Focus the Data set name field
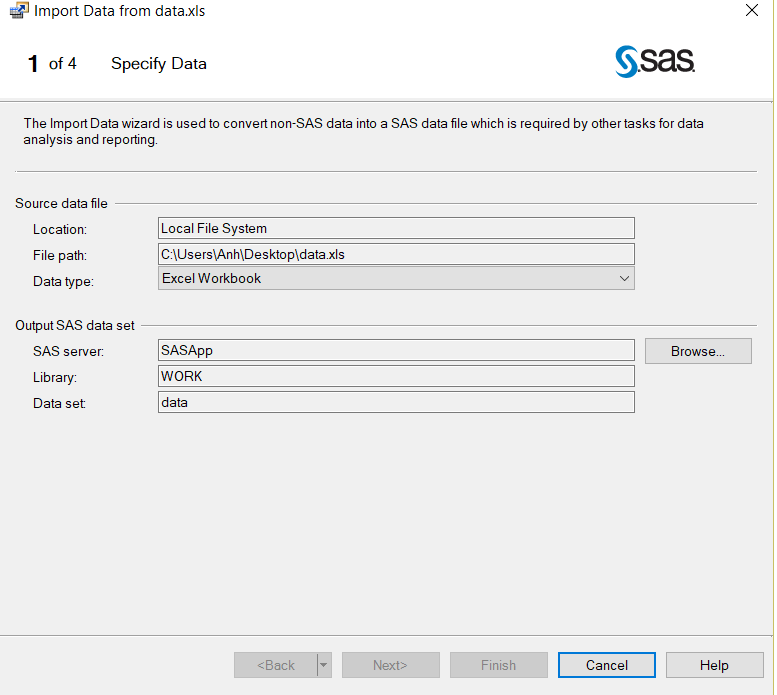 (x=396, y=402)
